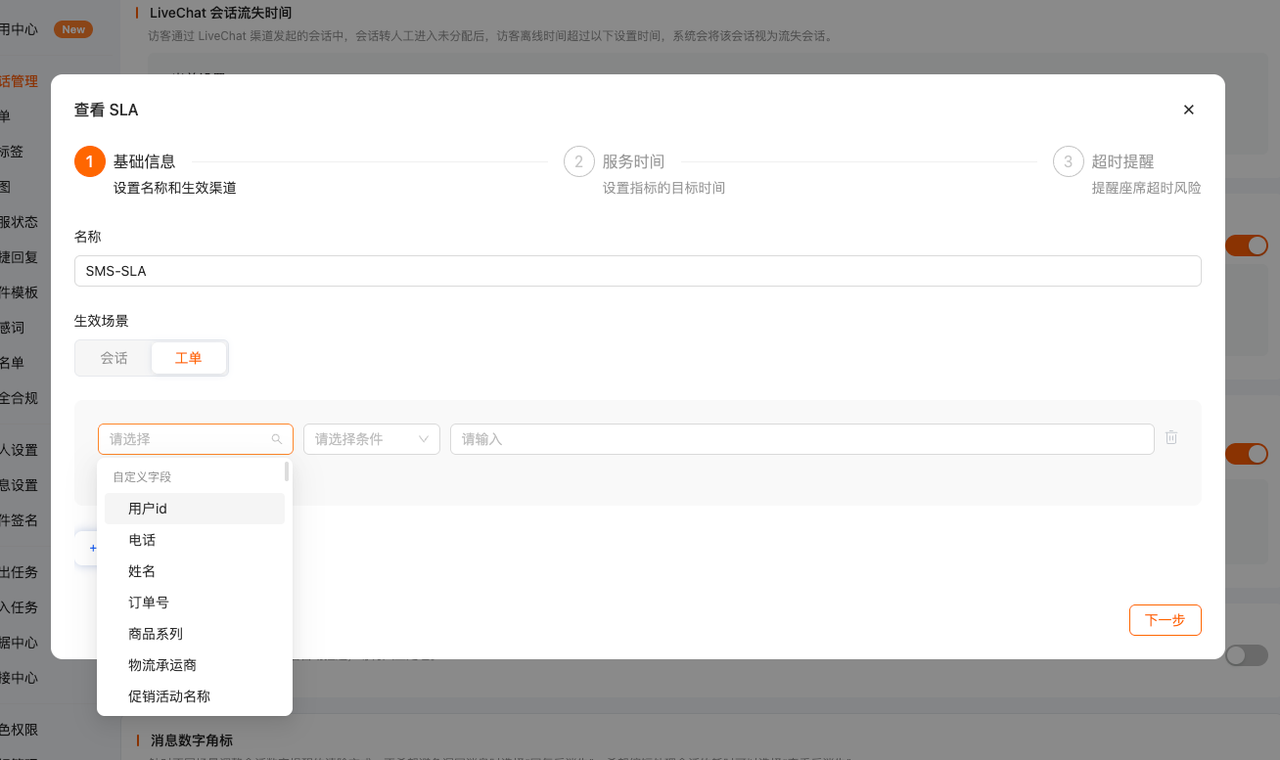Select the 工单 scene tab

tap(188, 358)
